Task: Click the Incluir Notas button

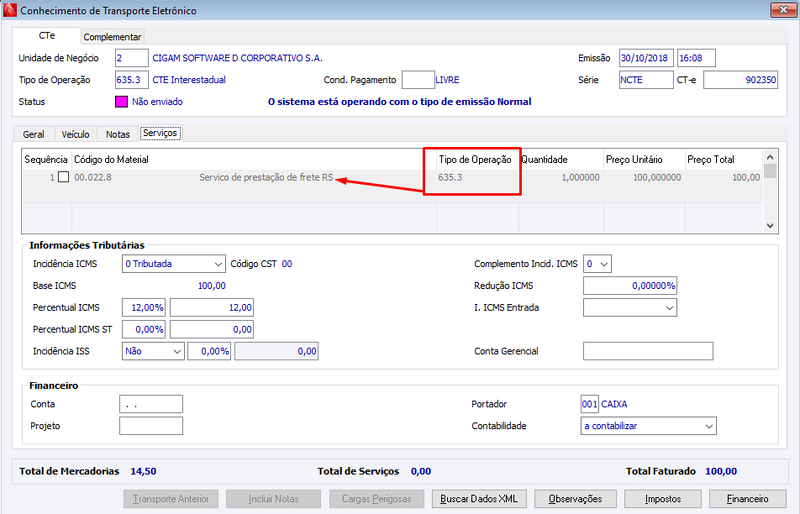Action: tap(273, 499)
